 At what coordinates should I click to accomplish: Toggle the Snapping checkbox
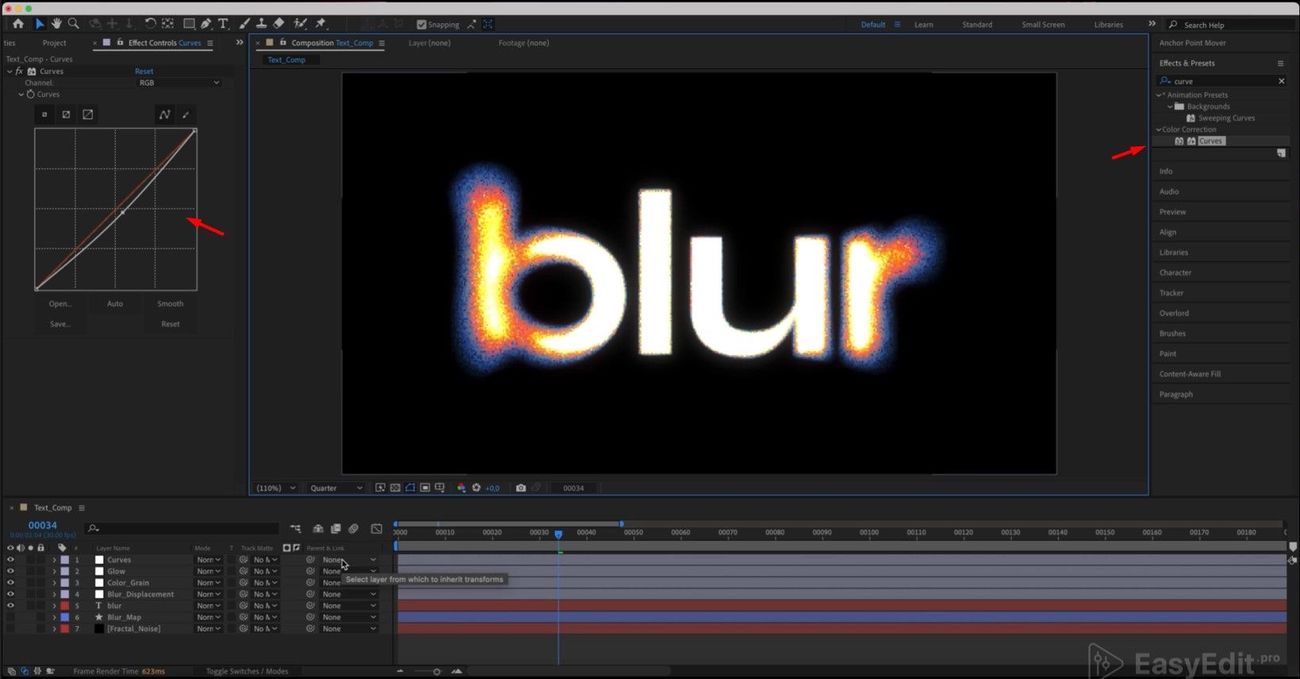click(421, 24)
